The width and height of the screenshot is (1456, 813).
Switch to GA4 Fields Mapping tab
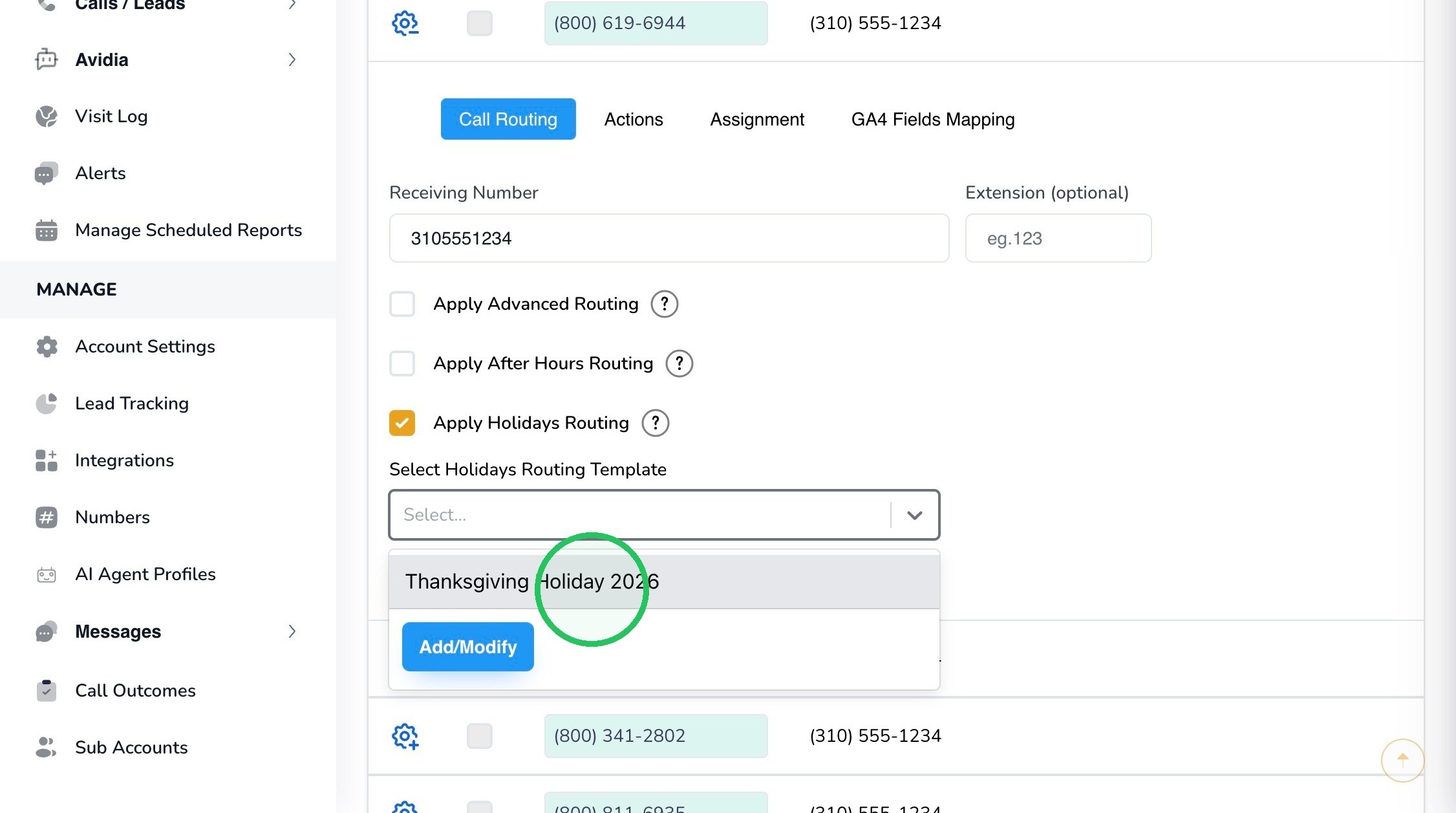tap(933, 119)
